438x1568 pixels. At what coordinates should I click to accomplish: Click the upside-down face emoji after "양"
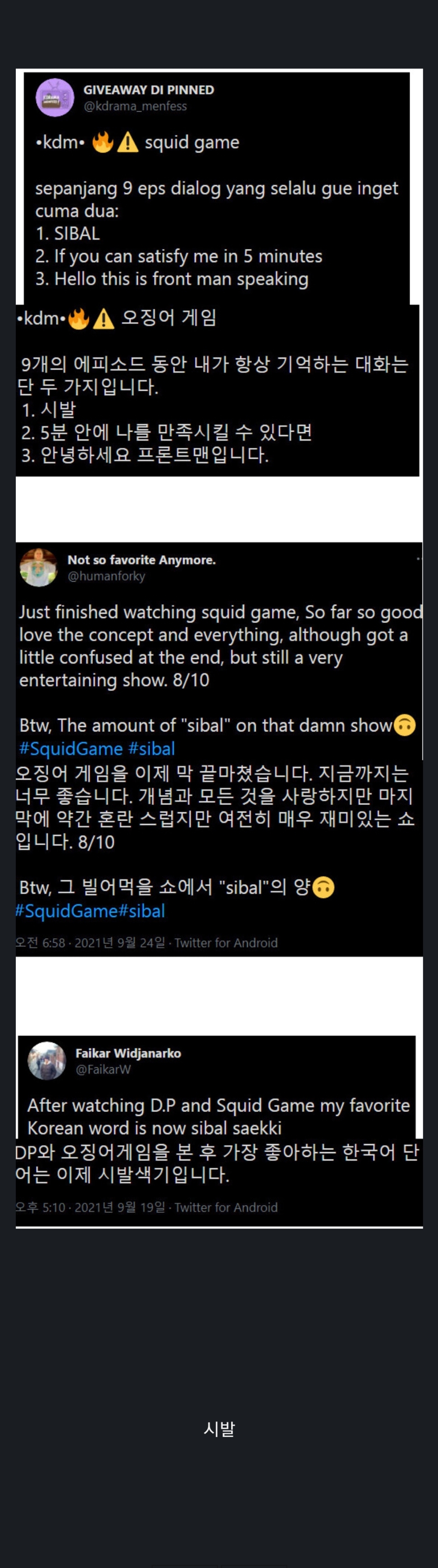324,887
